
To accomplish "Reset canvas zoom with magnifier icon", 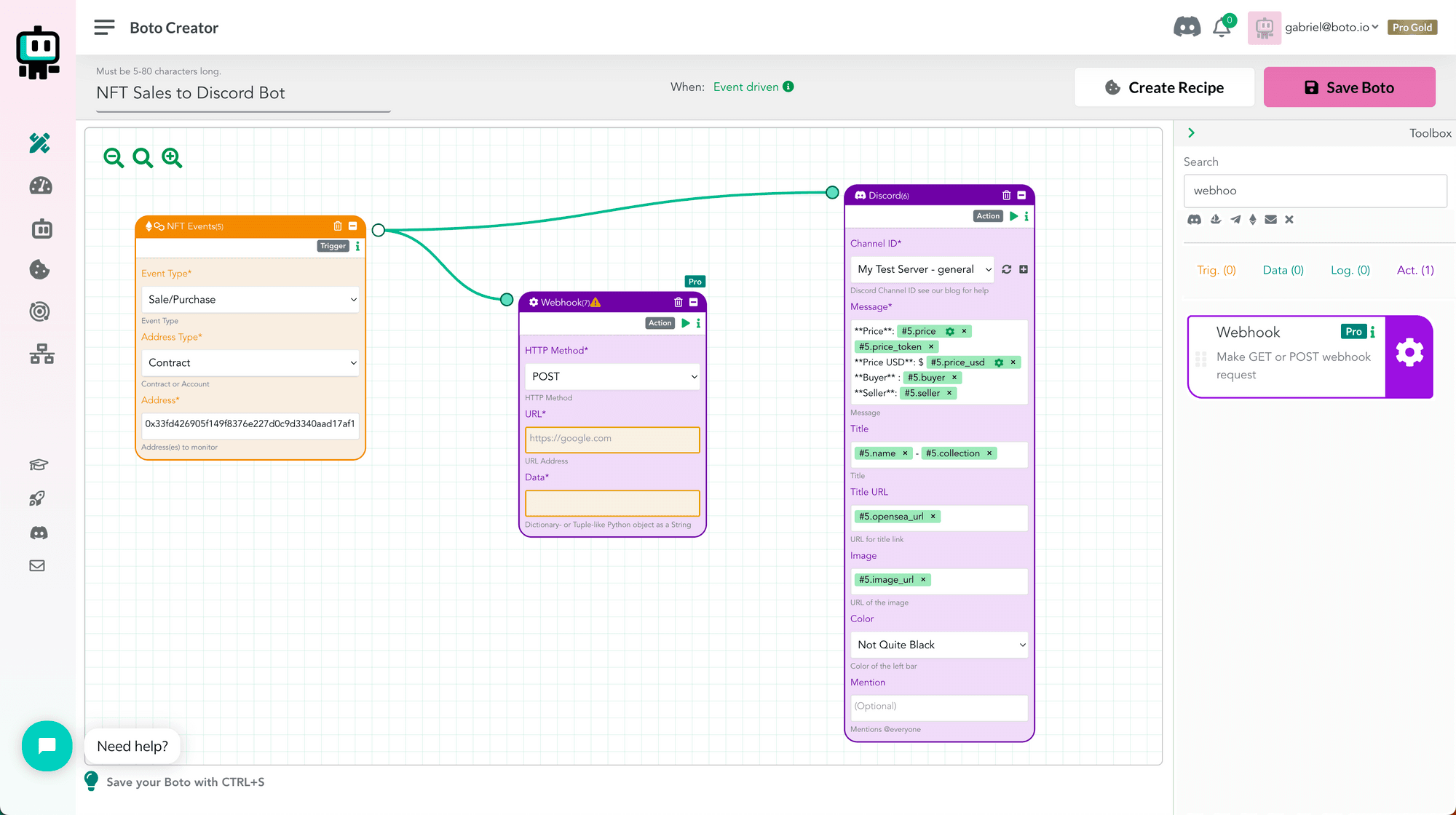I will (x=143, y=158).
